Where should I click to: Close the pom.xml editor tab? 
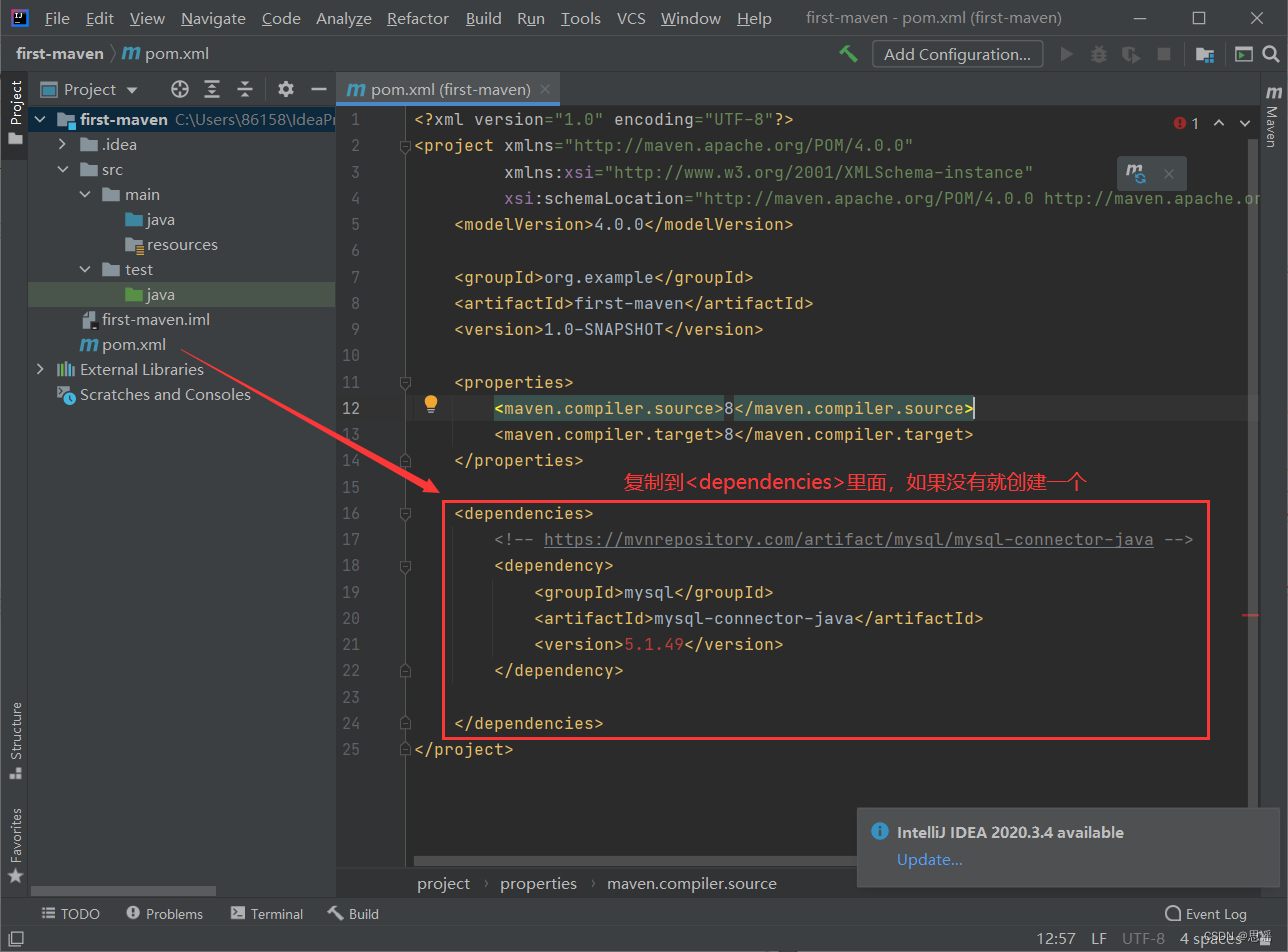[x=545, y=89]
